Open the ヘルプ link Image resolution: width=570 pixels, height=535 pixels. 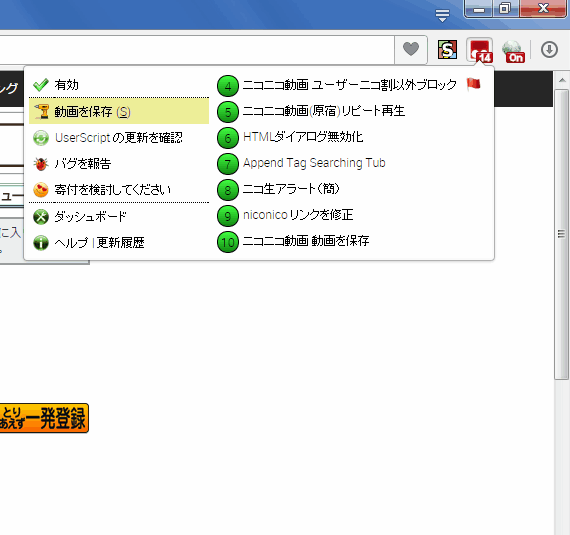click(71, 242)
